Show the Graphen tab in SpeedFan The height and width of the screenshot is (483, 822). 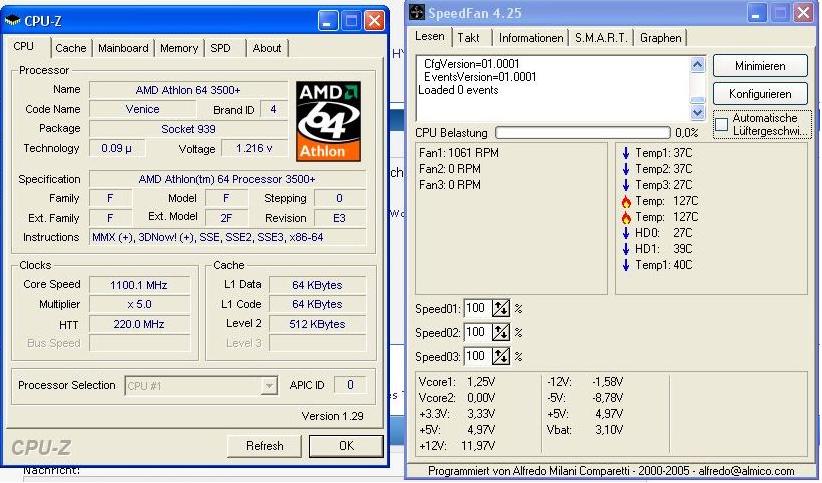(x=661, y=38)
